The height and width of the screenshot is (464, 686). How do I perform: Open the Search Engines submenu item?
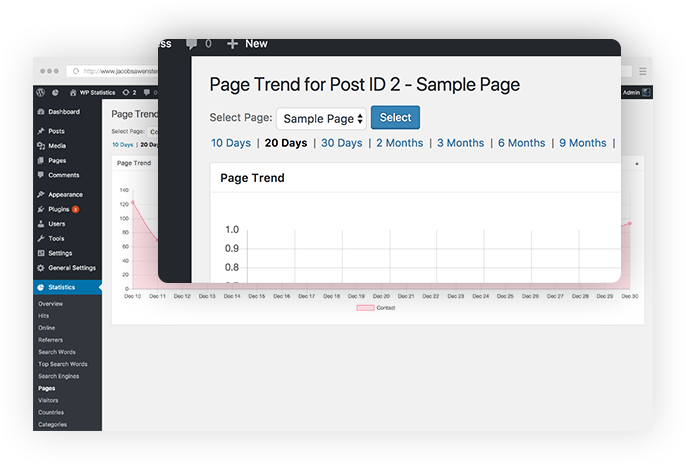[59, 376]
